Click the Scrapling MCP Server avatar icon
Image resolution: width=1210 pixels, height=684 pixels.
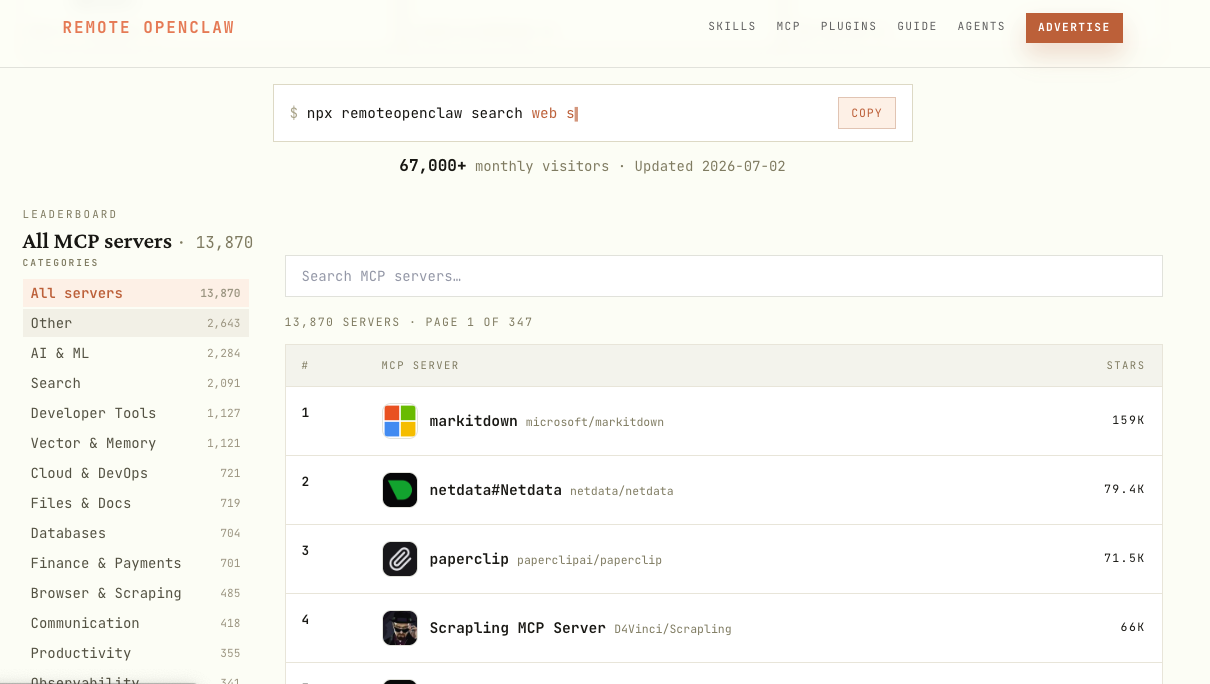400,628
